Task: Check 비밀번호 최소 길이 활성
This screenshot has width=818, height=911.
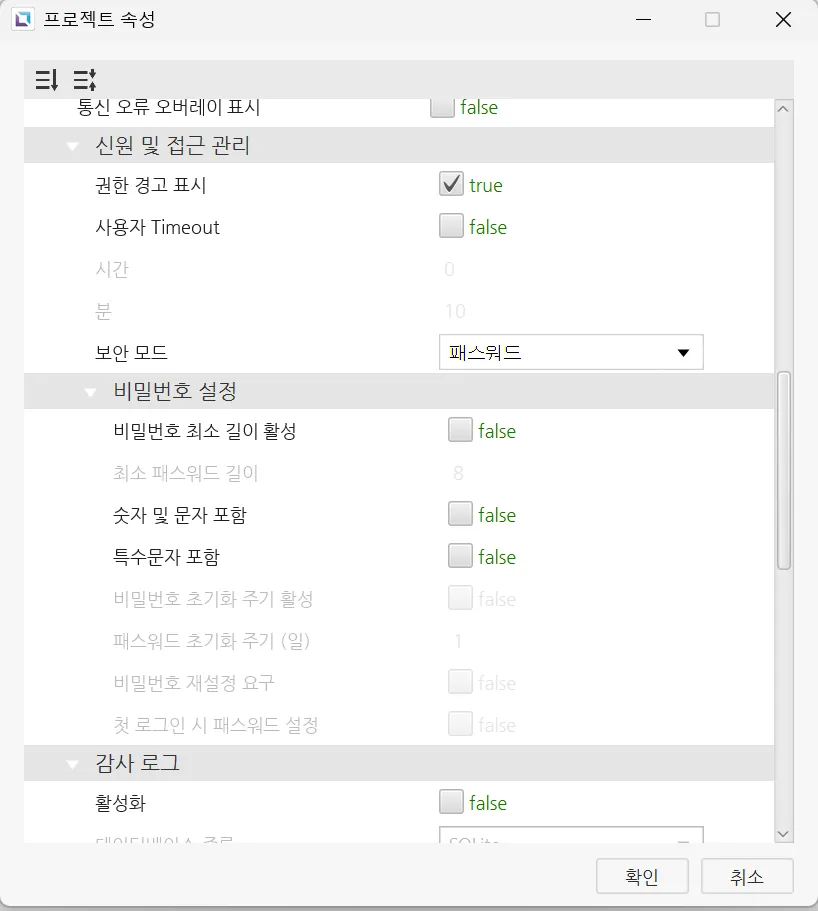Action: click(x=460, y=431)
